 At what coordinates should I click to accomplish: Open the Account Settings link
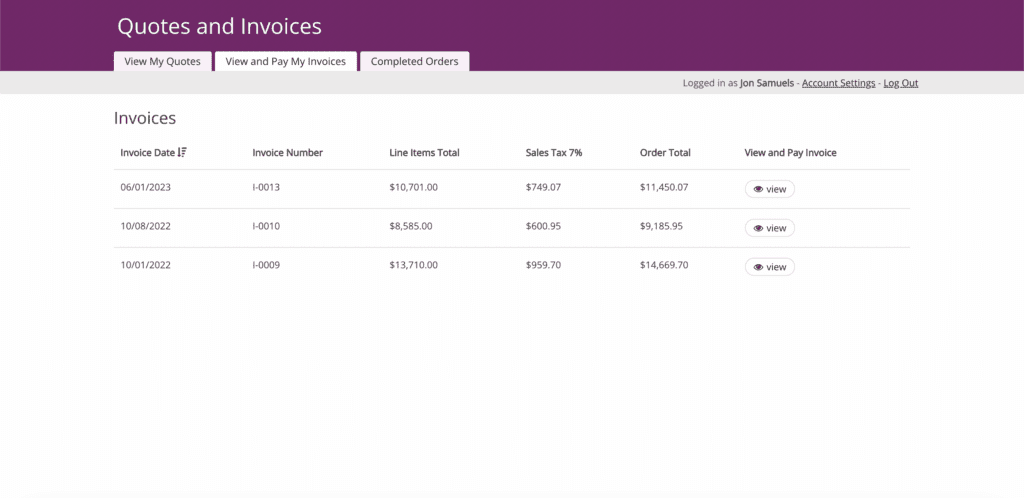click(838, 83)
